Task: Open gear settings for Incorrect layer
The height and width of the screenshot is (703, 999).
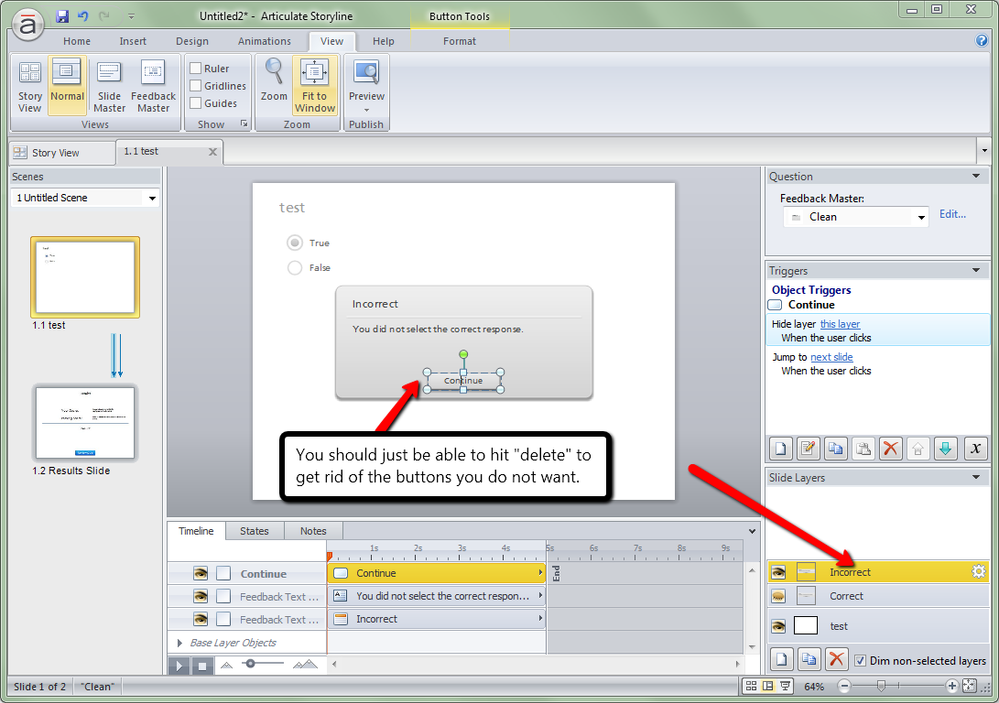Action: pos(978,572)
